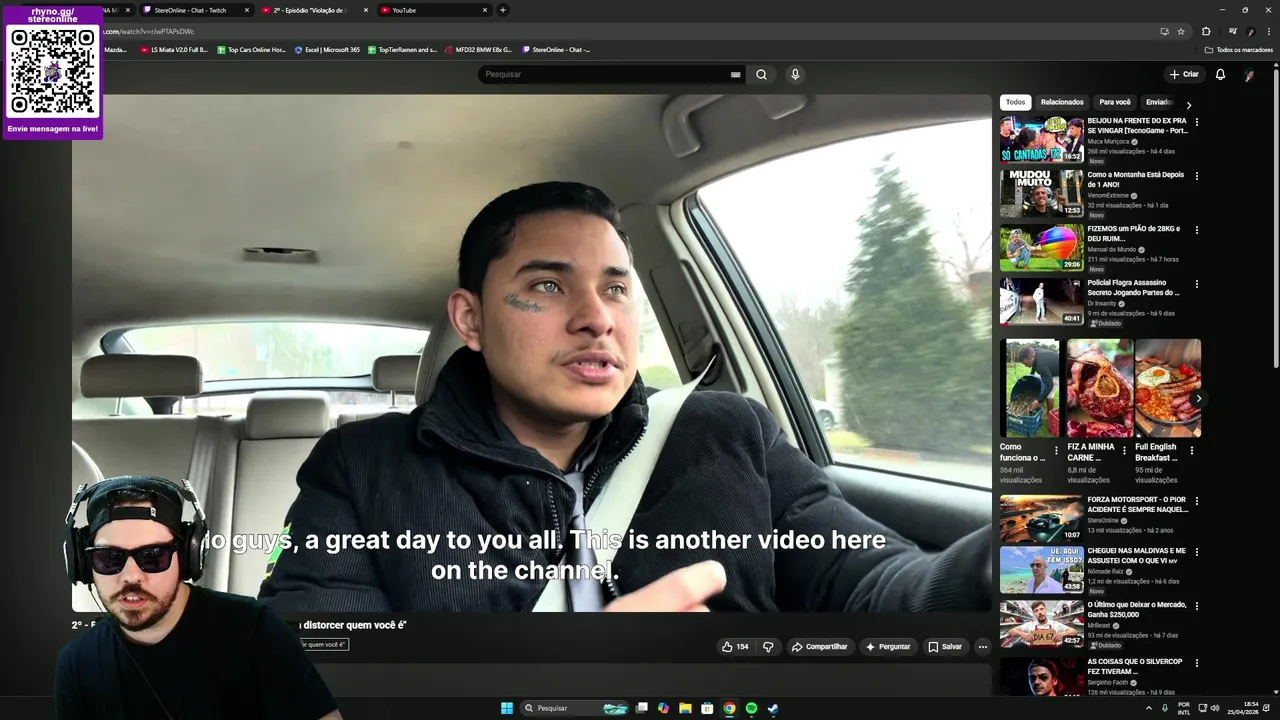Show next Shorts with right arrow
The height and width of the screenshot is (720, 1280).
[x=1198, y=398]
